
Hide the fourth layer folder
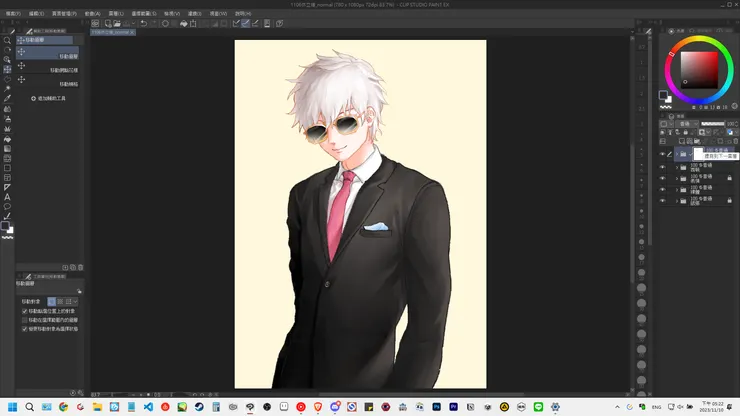(x=662, y=189)
